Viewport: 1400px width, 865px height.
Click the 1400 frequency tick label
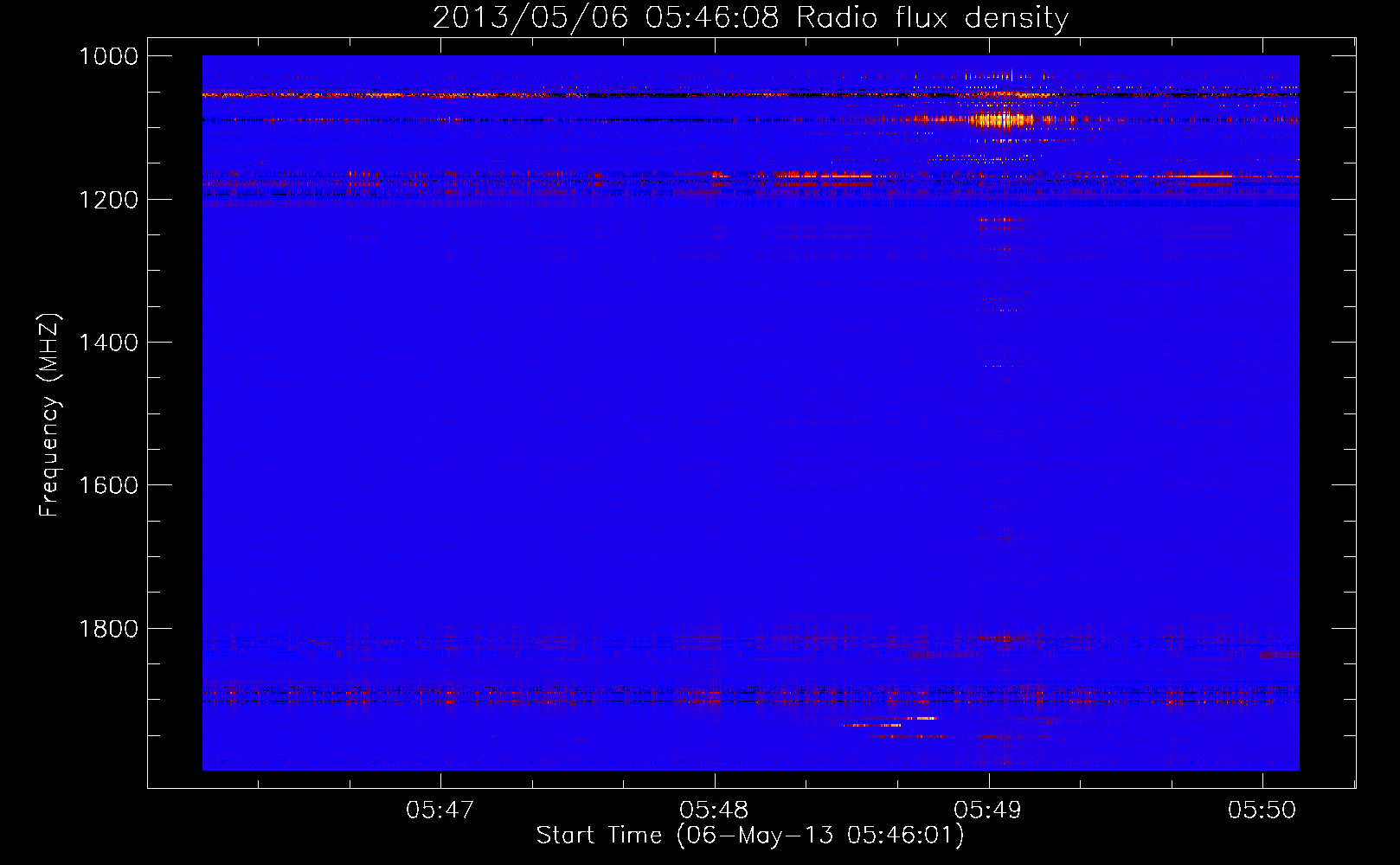pos(108,343)
